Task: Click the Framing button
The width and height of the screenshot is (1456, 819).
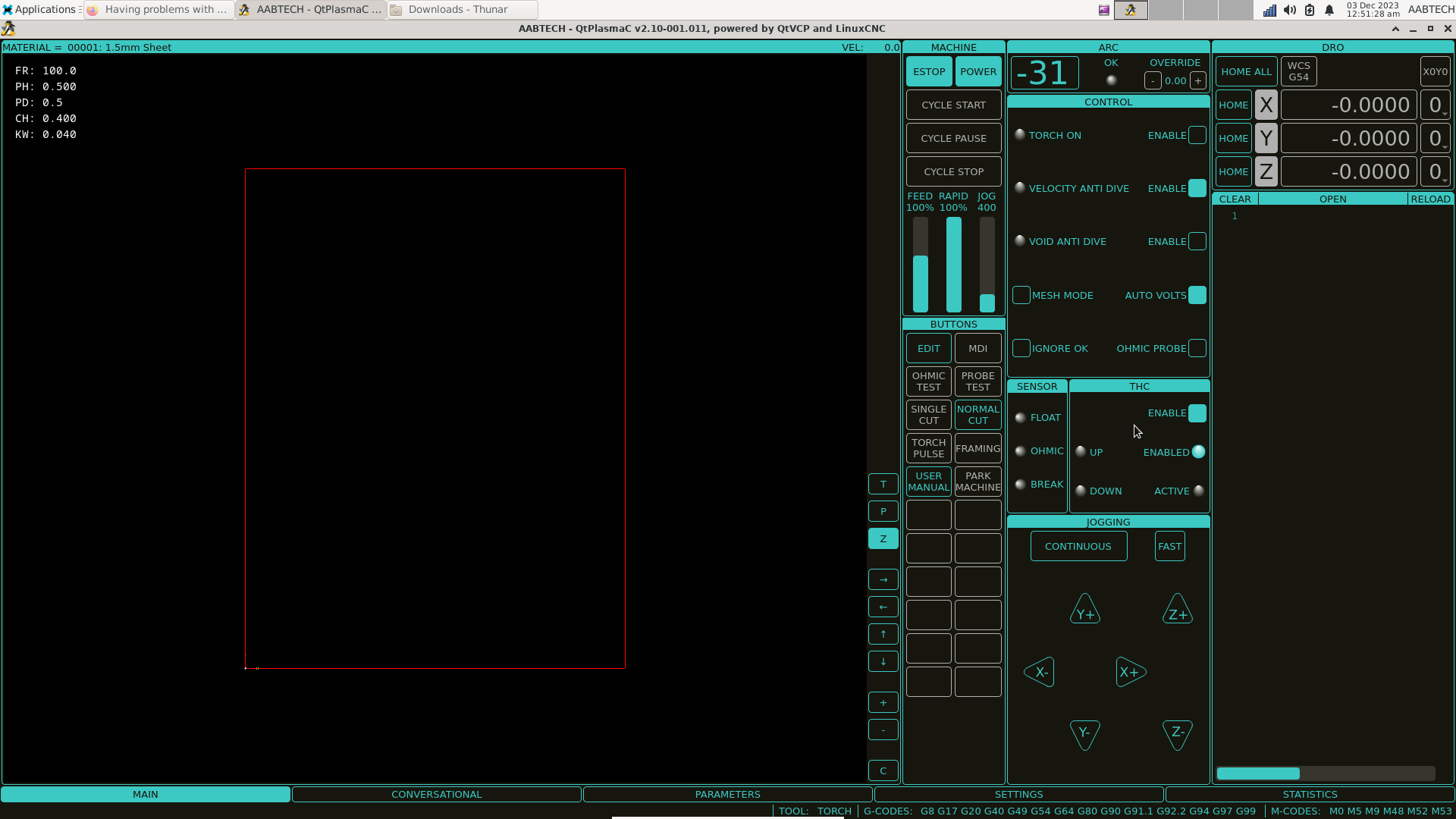Action: click(x=978, y=448)
